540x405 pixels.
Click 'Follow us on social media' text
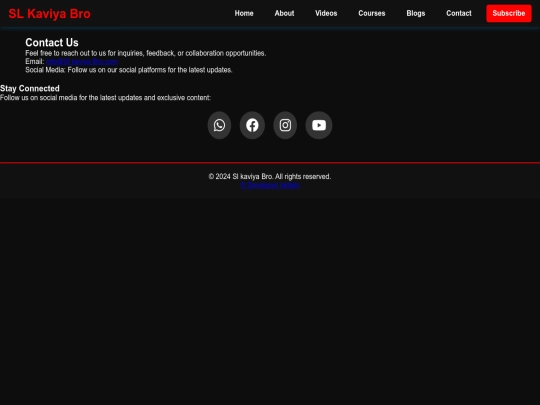point(105,98)
